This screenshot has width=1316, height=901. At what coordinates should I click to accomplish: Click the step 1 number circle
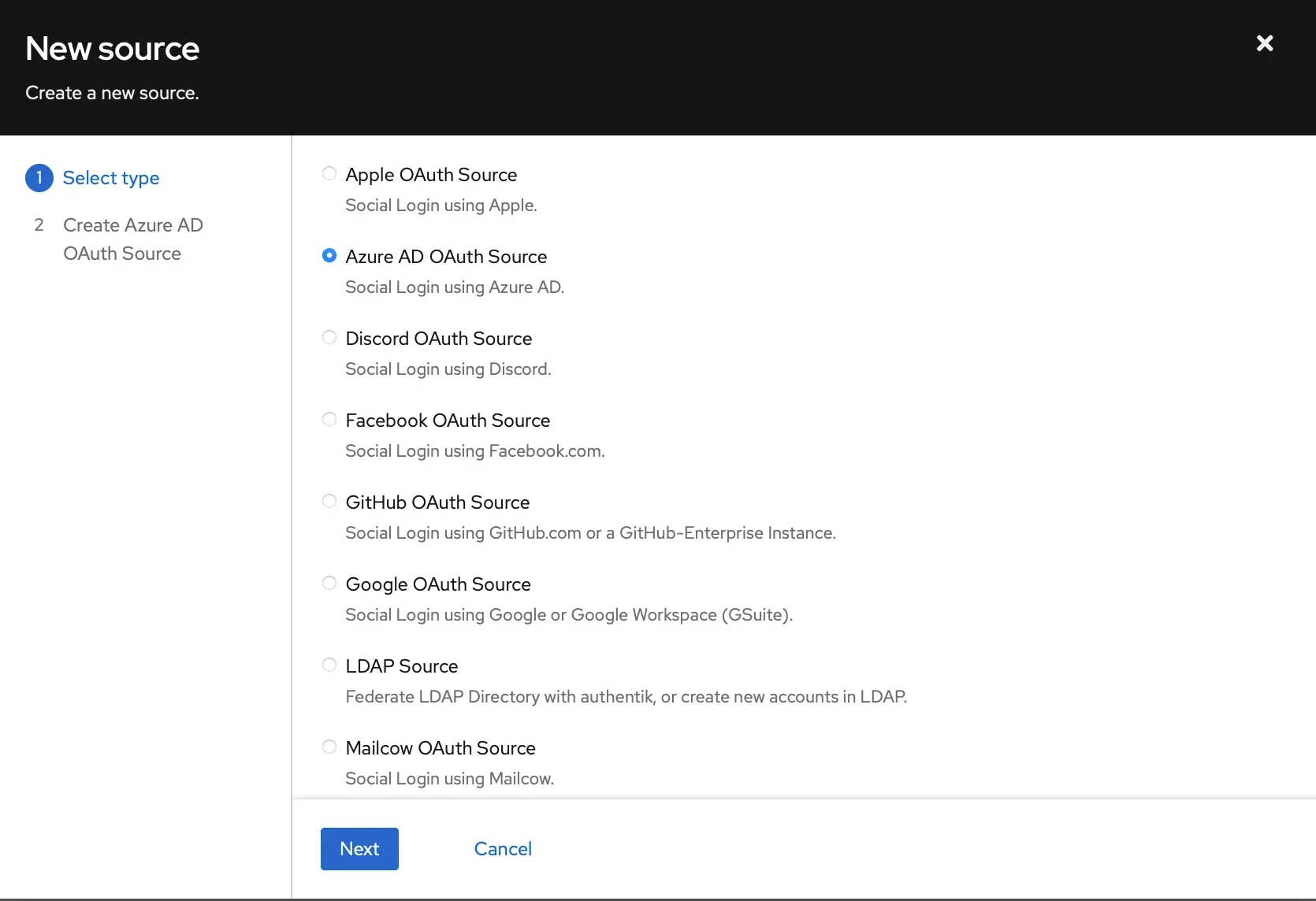[x=39, y=178]
